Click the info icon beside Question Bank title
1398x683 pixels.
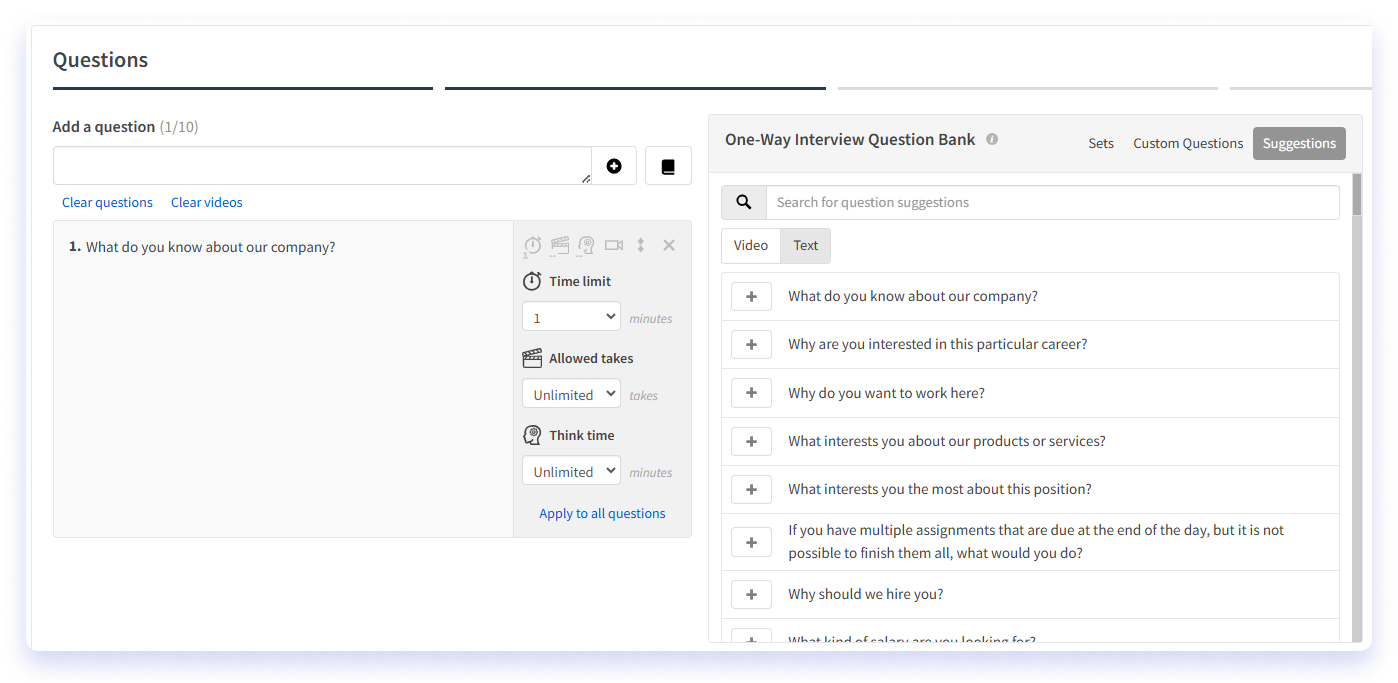point(992,139)
